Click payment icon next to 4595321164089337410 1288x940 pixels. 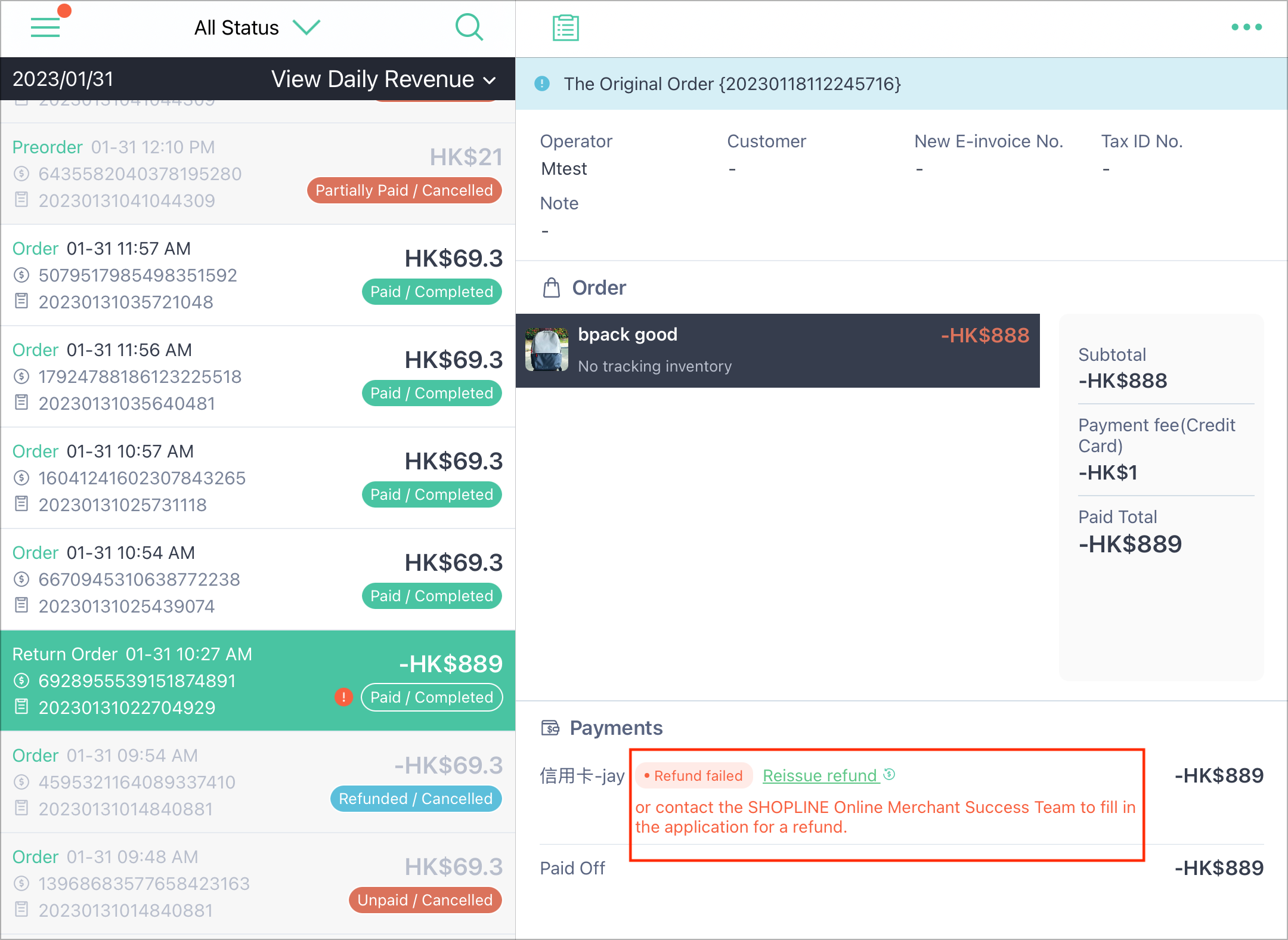point(21,782)
